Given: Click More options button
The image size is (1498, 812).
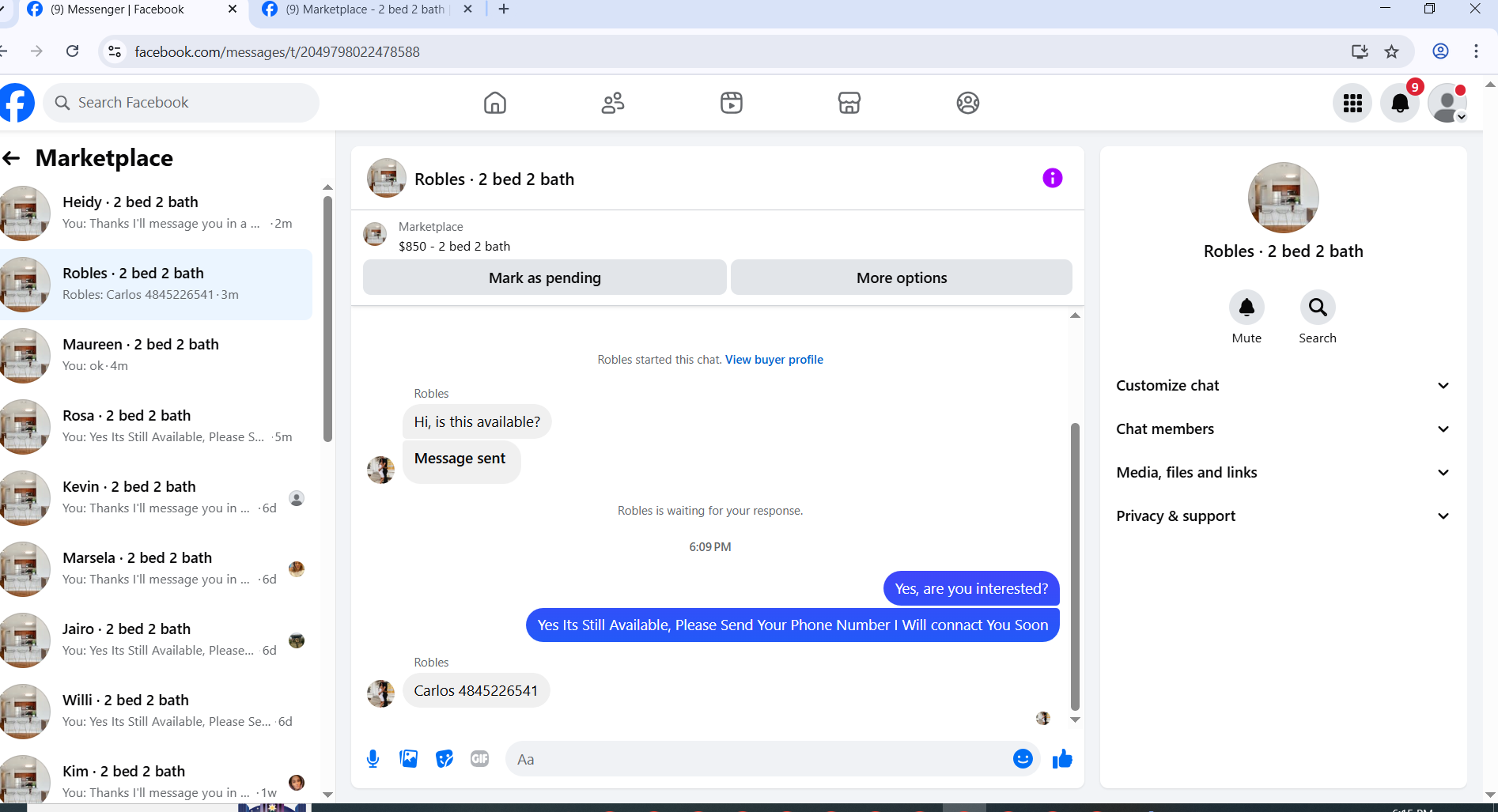Looking at the screenshot, I should 902,278.
